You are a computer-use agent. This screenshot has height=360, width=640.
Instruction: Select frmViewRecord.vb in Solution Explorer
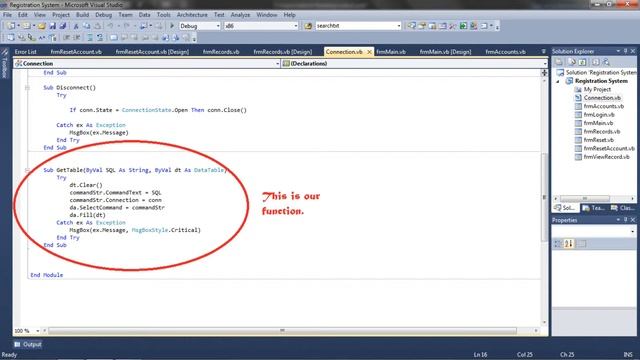pyautogui.click(x=606, y=157)
